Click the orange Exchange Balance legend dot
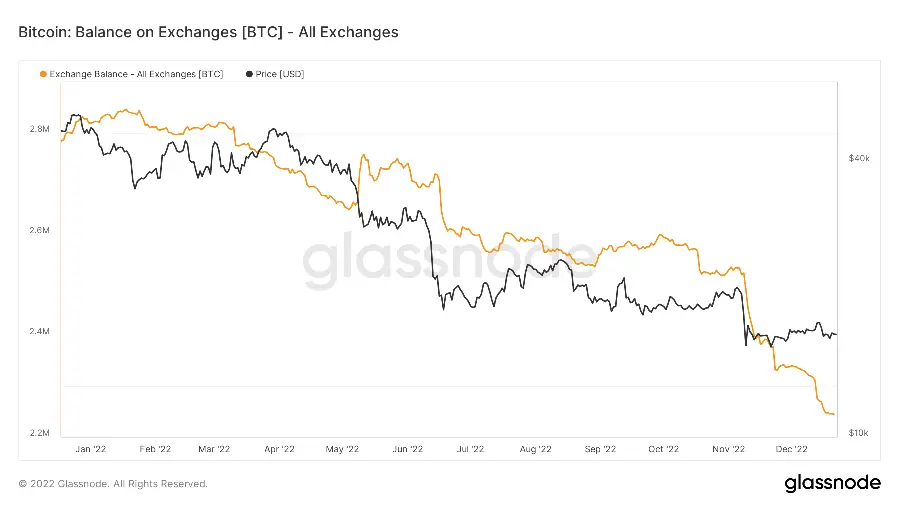Image resolution: width=900 pixels, height=506 pixels. pyautogui.click(x=42, y=74)
